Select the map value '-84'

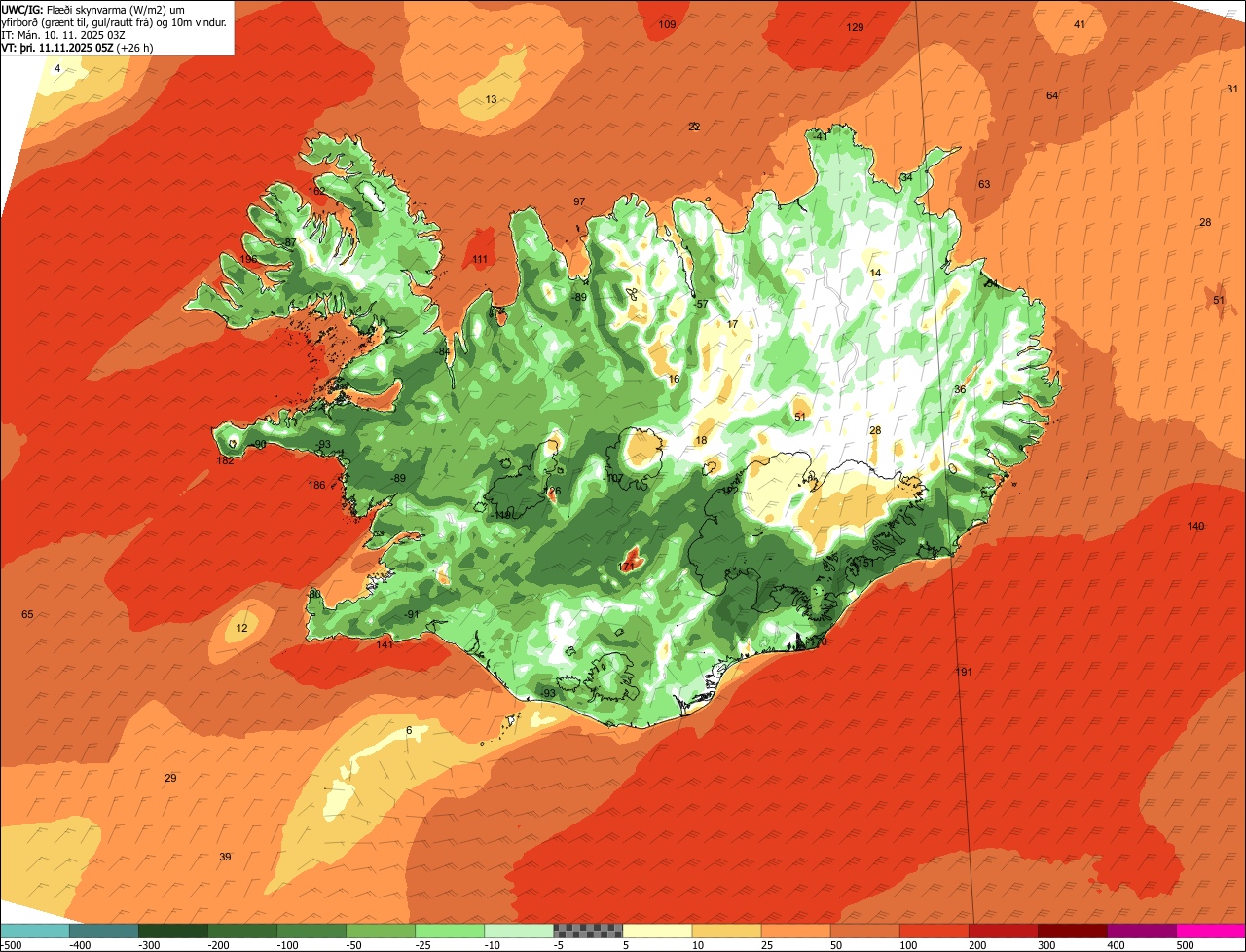click(x=442, y=351)
